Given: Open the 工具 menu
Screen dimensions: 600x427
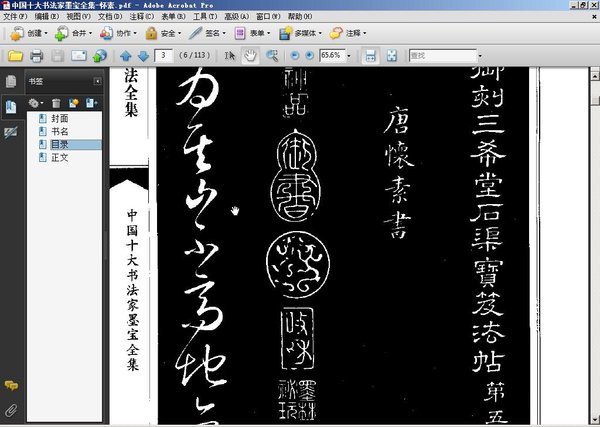Looking at the screenshot, I should (205, 17).
